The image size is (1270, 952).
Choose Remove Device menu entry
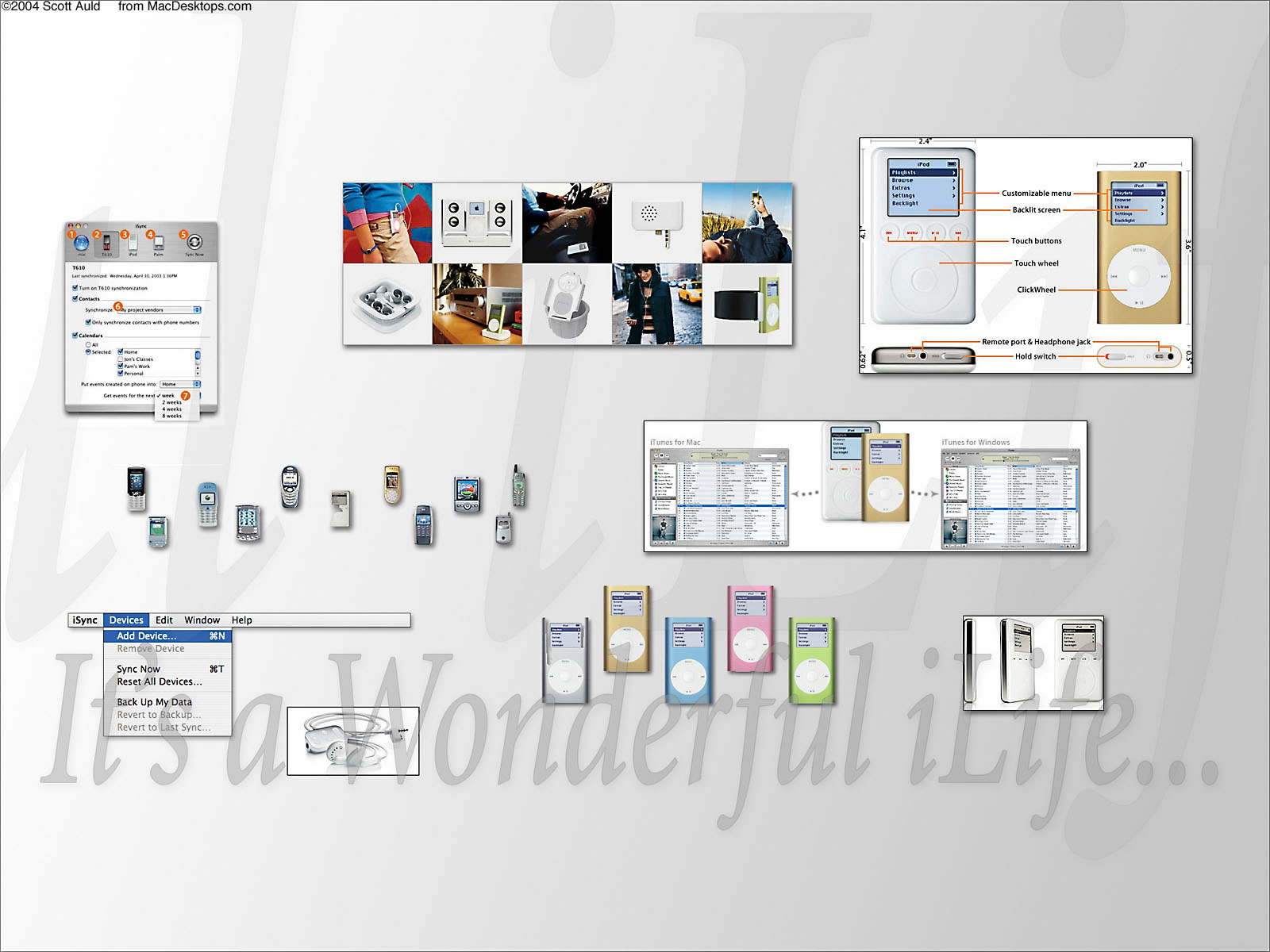pyautogui.click(x=167, y=648)
